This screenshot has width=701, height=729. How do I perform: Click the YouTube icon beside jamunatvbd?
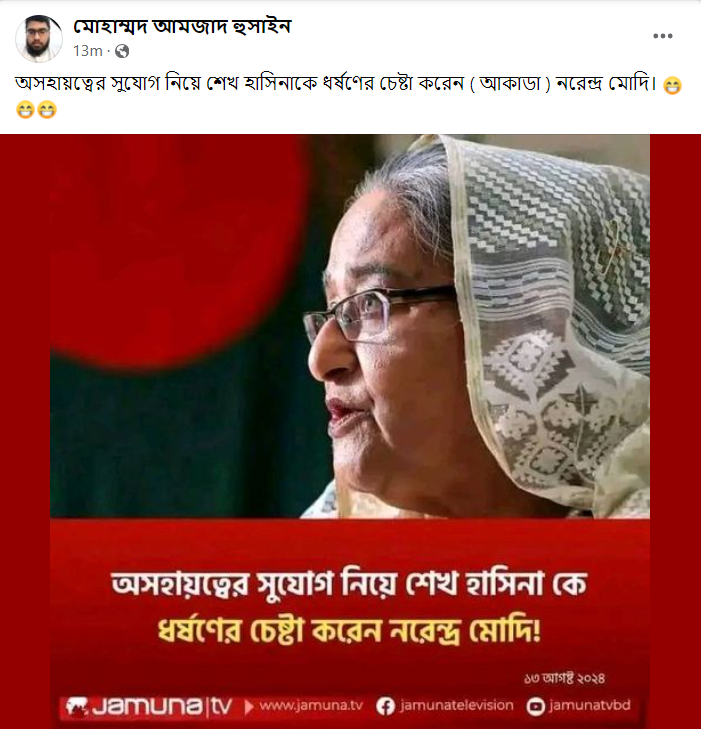point(535,707)
